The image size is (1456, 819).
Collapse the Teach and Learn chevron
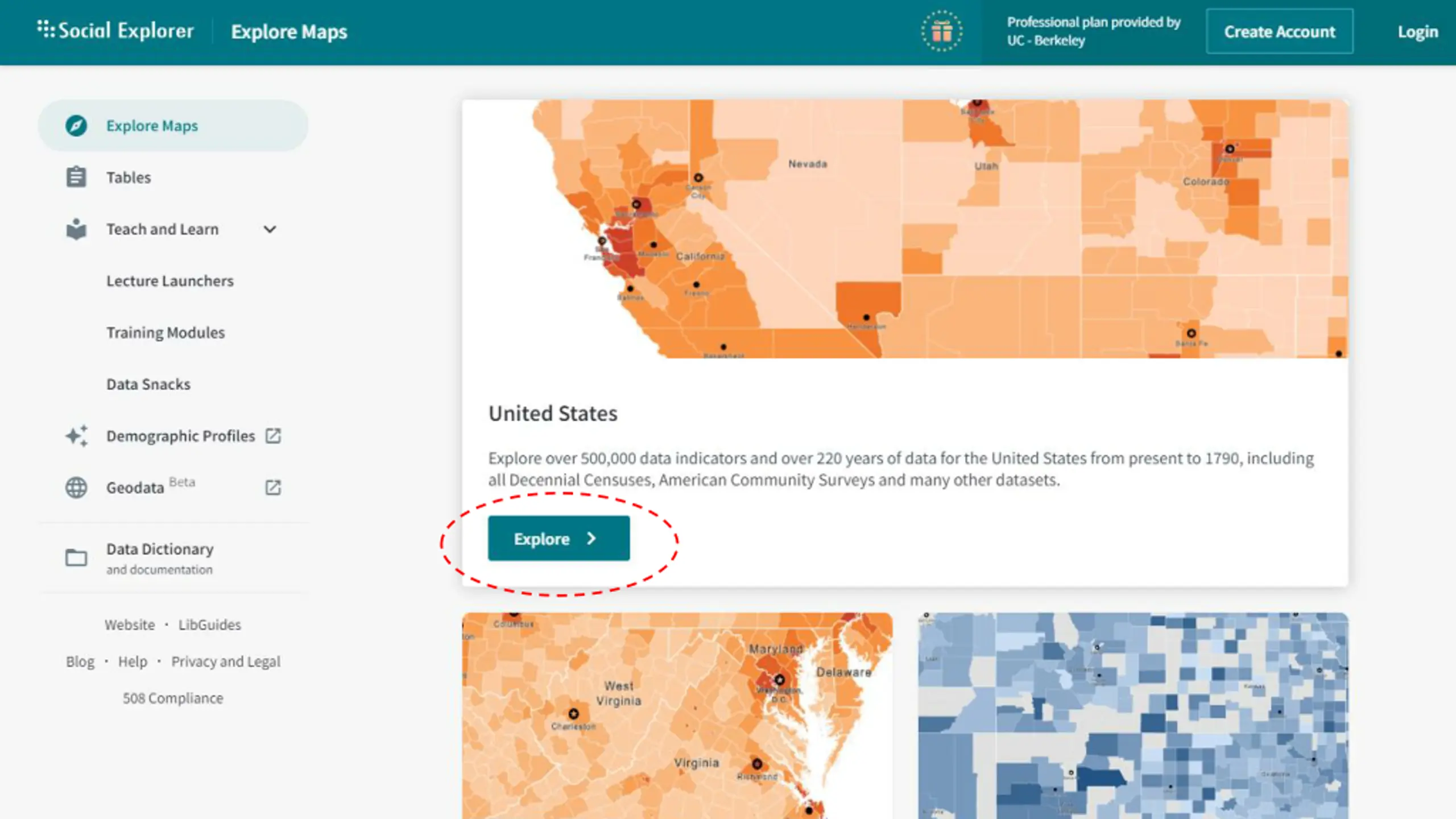(270, 229)
